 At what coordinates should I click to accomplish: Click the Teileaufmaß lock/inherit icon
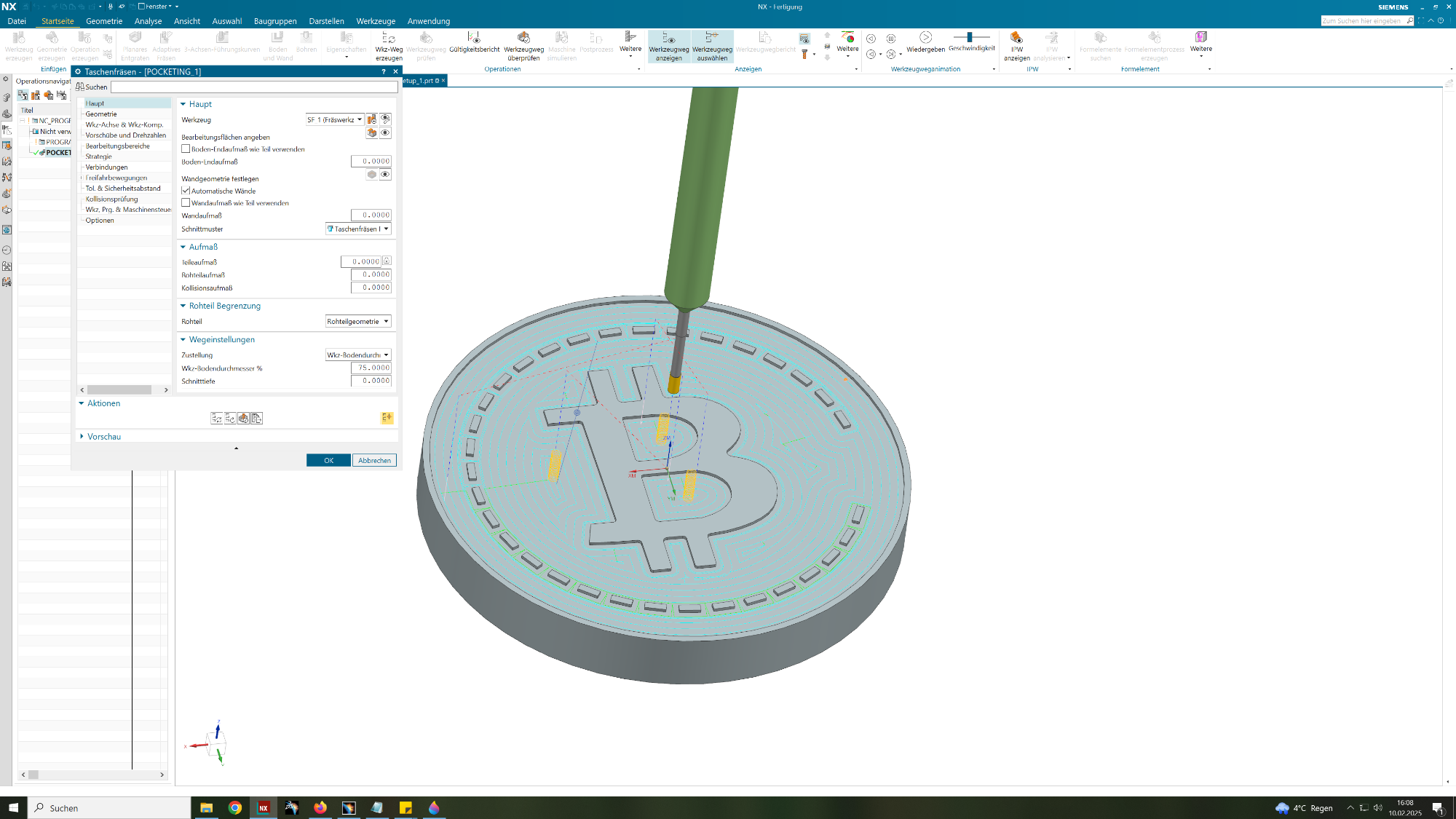click(387, 261)
